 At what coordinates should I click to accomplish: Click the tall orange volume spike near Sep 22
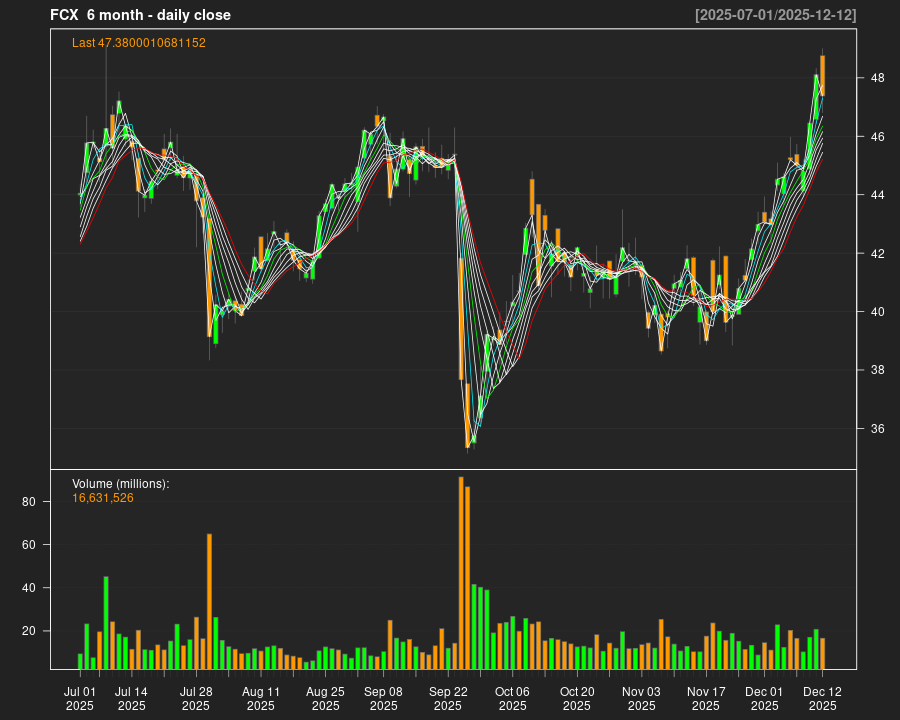pyautogui.click(x=462, y=560)
